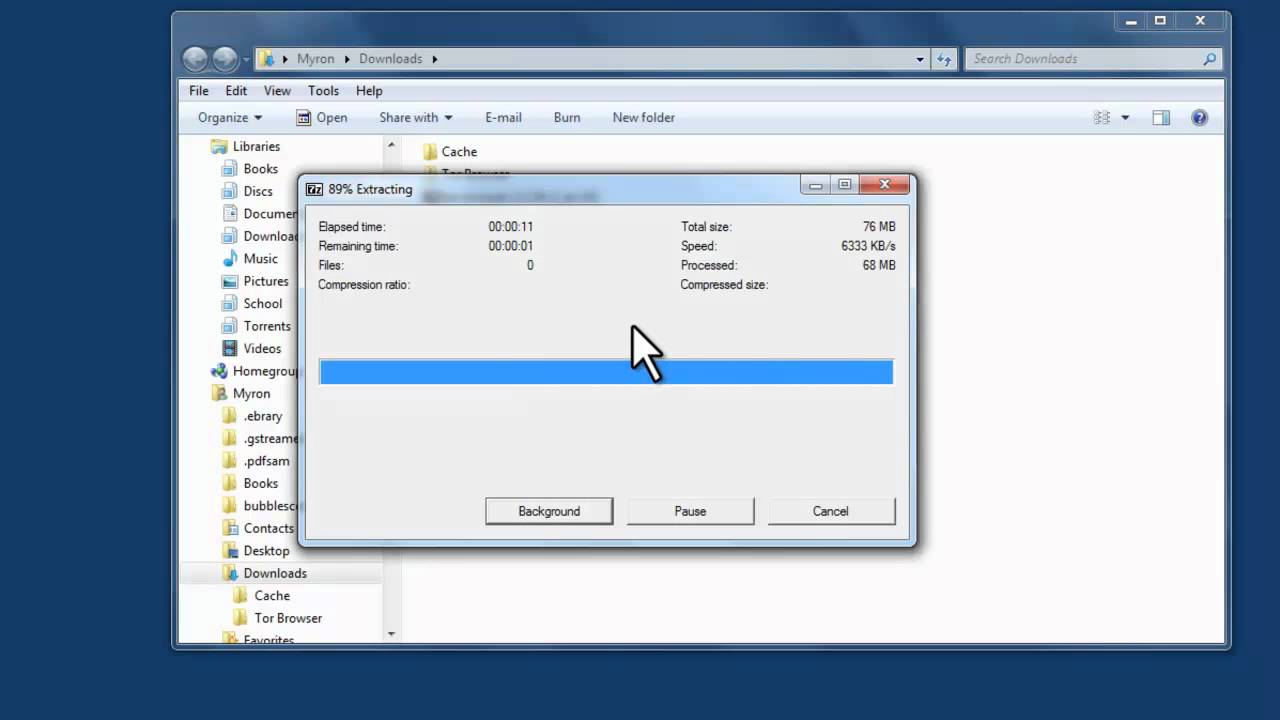Click the navigation pane scroll up arrow

tap(391, 146)
